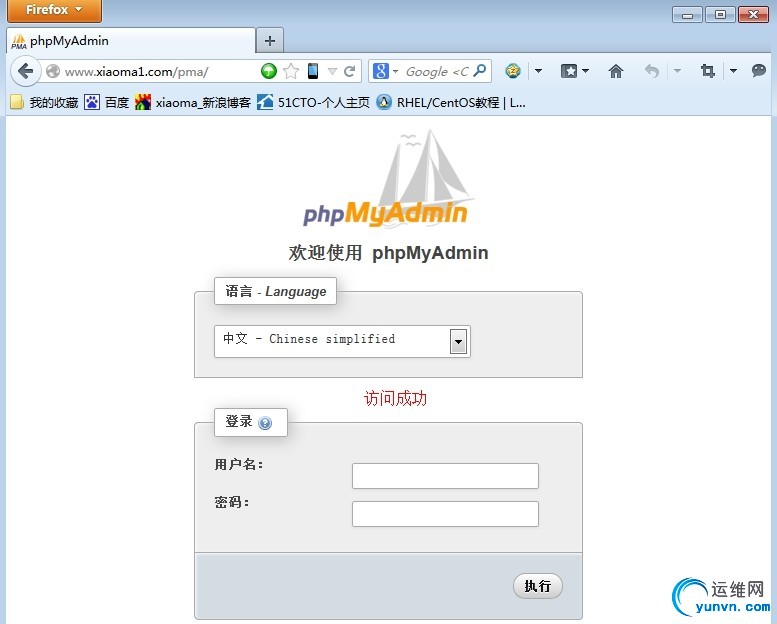Screen dimensions: 777x624
Task: Click the crop screenshot tool icon
Action: [708, 71]
